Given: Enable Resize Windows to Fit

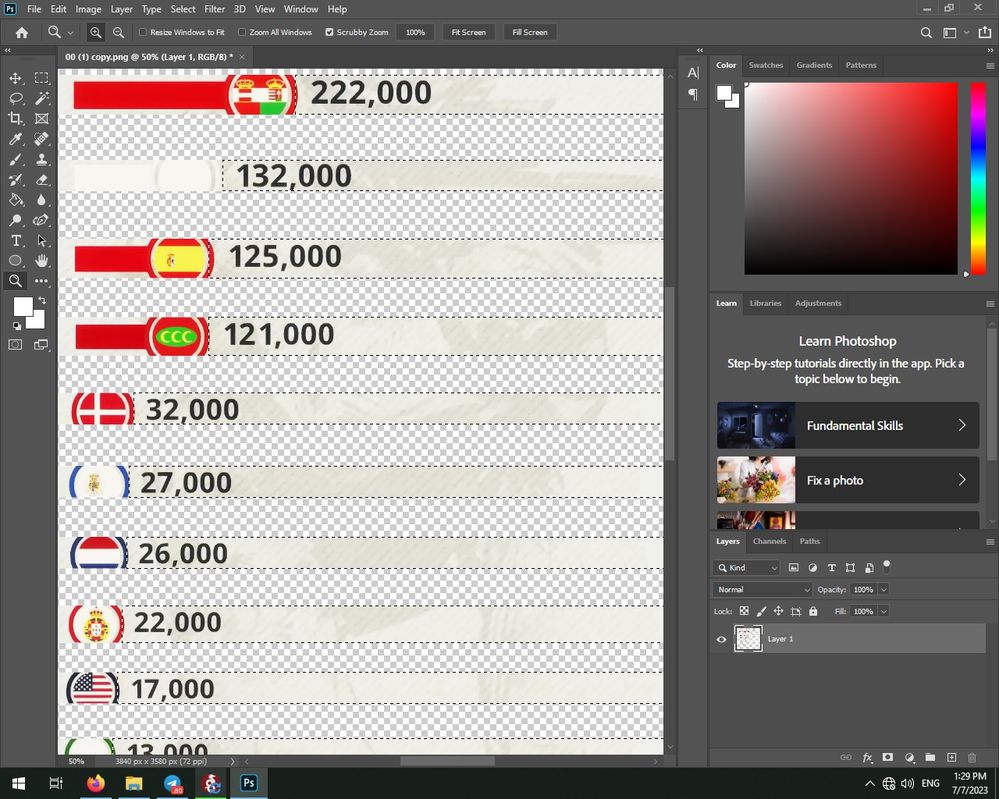Looking at the screenshot, I should 143,32.
